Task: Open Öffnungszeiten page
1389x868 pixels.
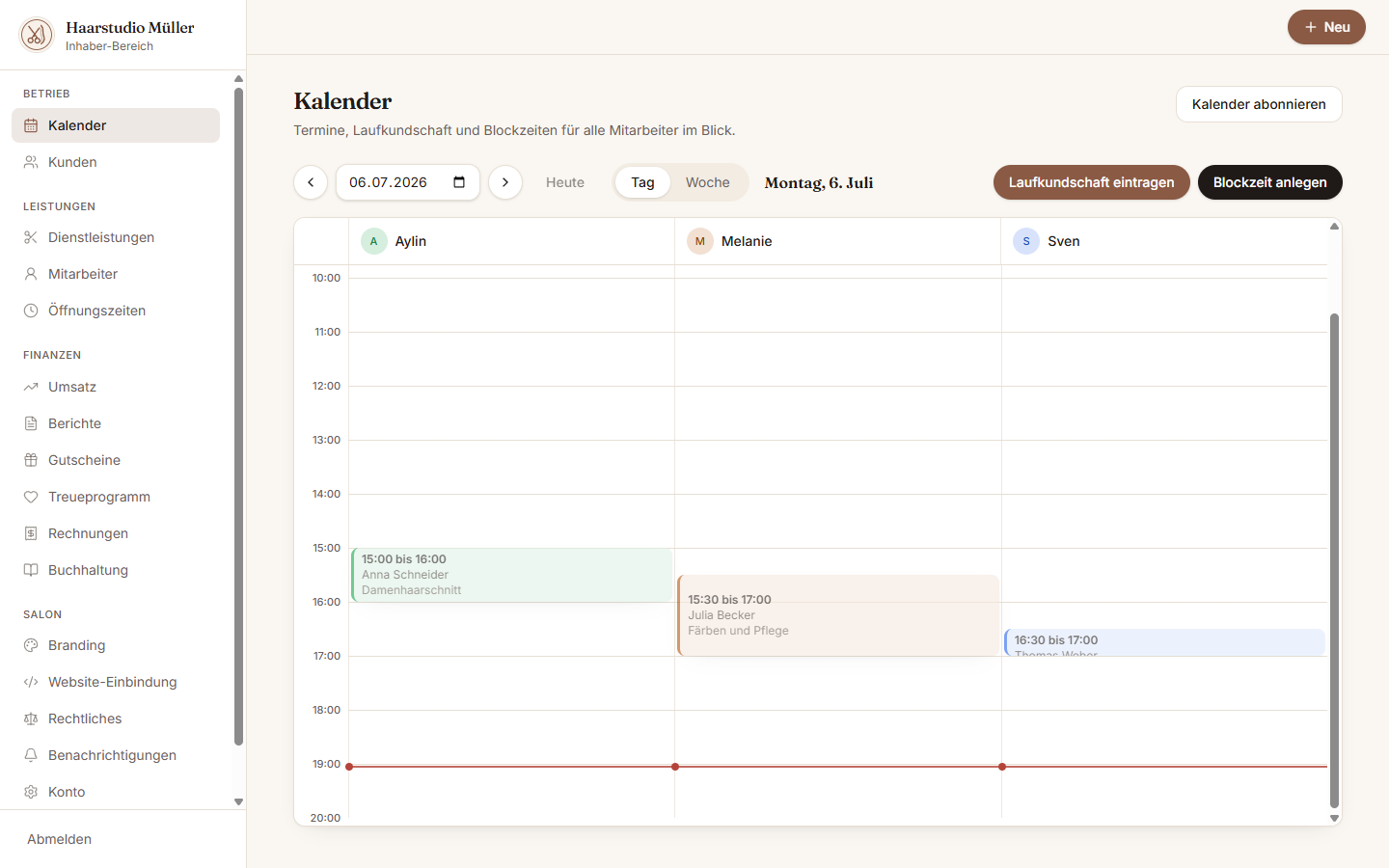Action: [116, 311]
